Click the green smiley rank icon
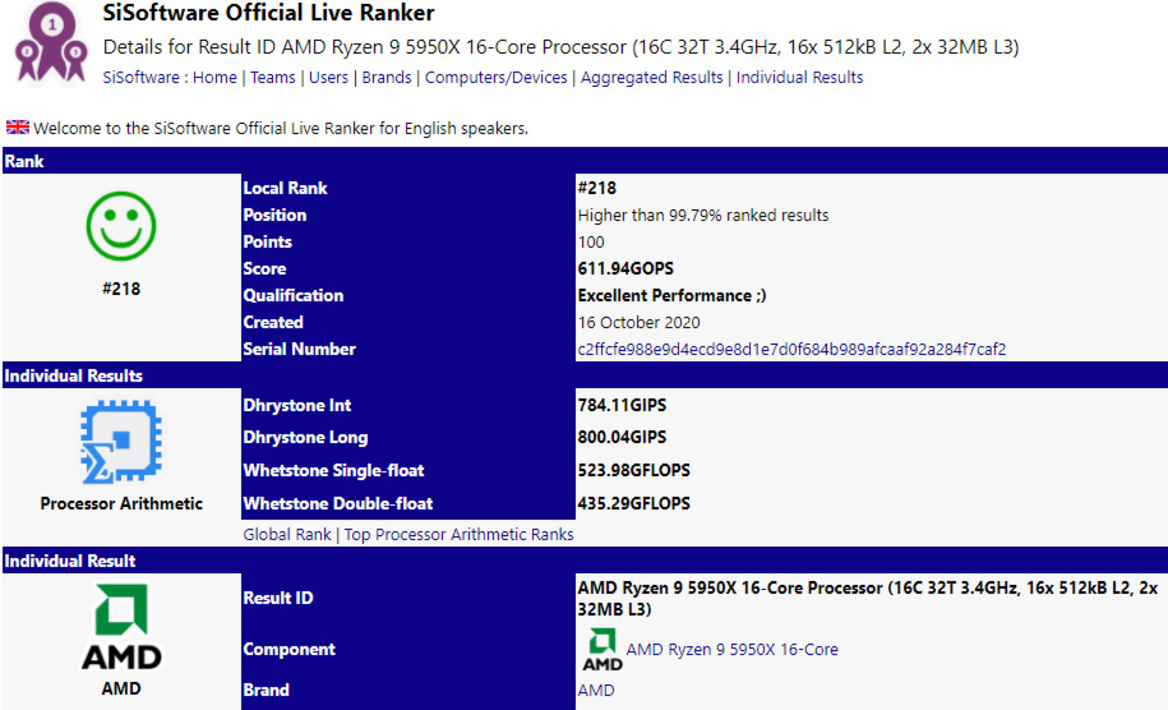Screen dimensions: 1168x710 coord(121,226)
